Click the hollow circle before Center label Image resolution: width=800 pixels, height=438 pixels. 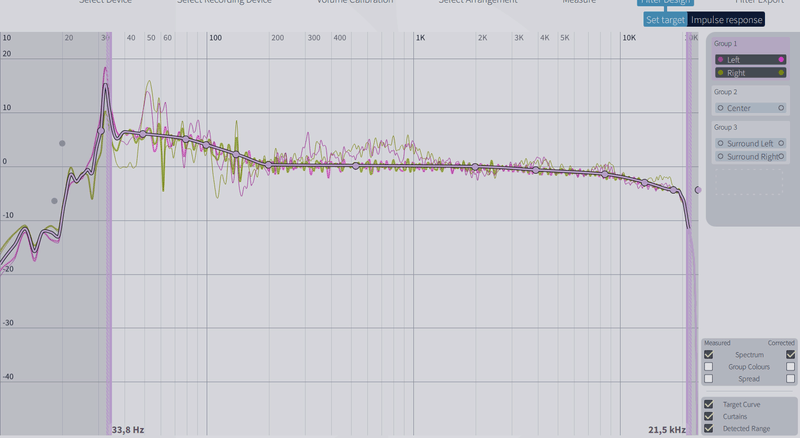[x=720, y=108]
